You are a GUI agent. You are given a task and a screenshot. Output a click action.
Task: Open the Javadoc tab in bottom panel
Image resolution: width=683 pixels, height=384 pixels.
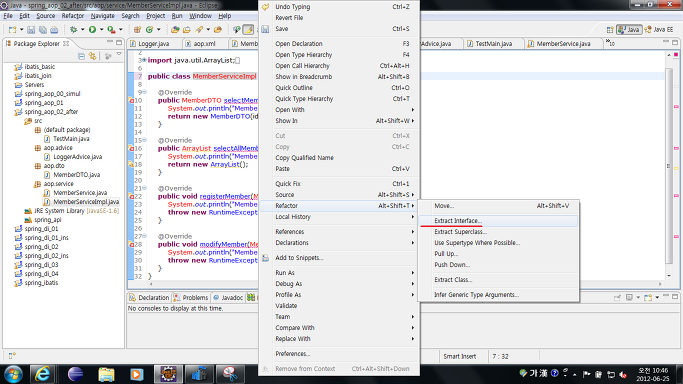pos(228,297)
